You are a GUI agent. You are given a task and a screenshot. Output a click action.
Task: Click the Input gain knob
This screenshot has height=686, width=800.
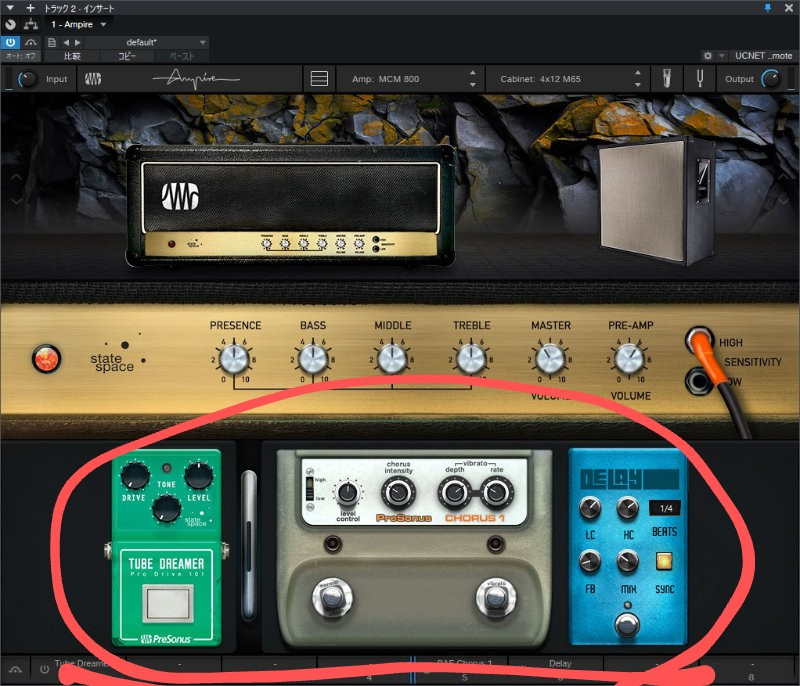pos(27,79)
